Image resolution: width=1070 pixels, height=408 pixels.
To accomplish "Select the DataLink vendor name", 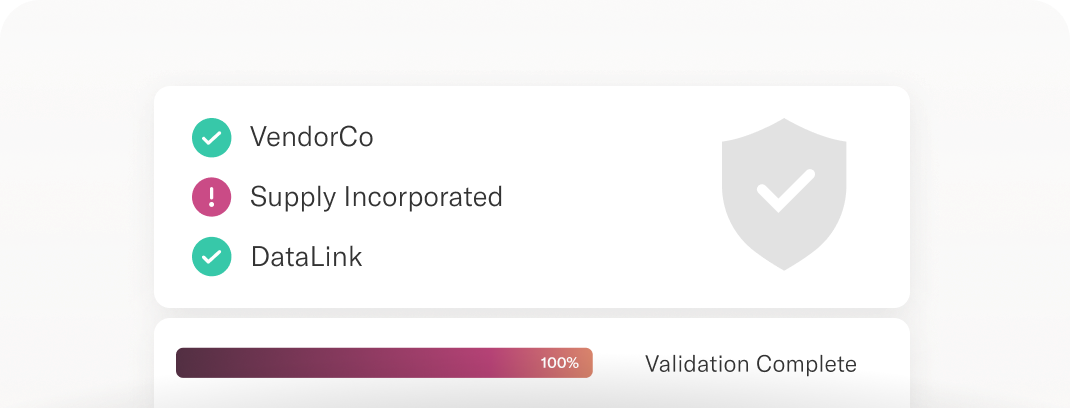I will point(306,257).
